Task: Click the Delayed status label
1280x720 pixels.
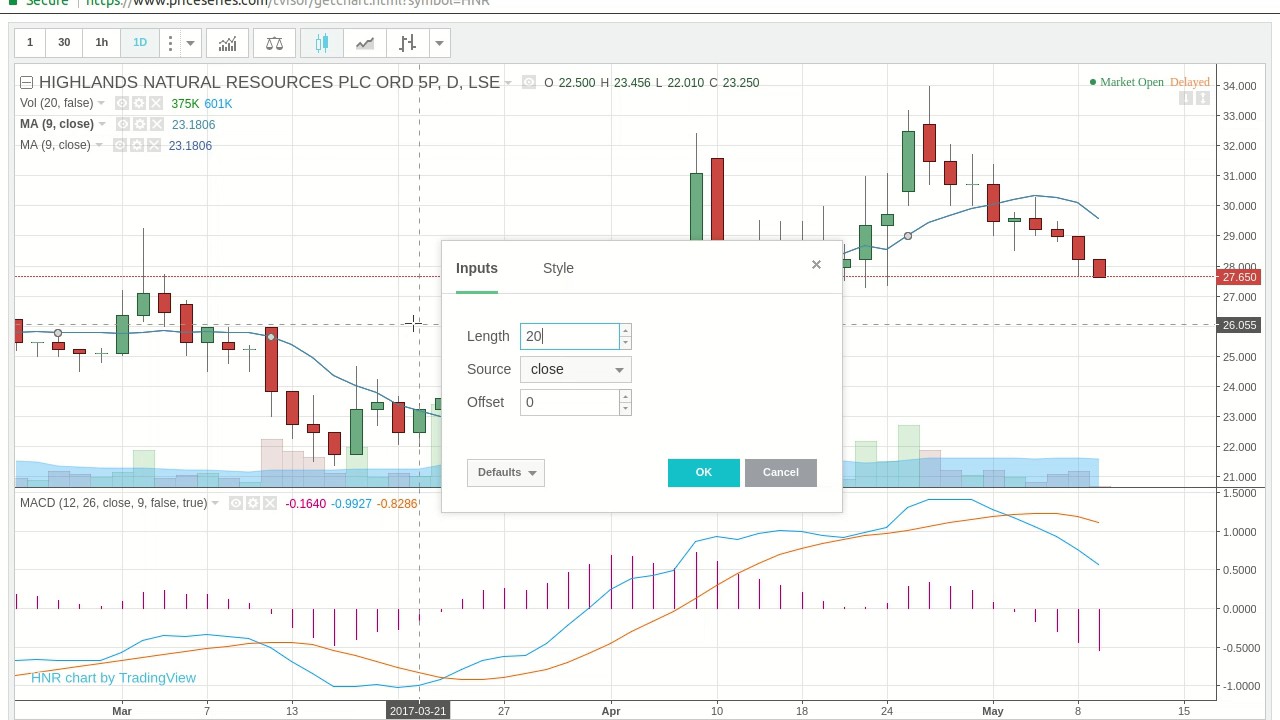Action: (1190, 82)
